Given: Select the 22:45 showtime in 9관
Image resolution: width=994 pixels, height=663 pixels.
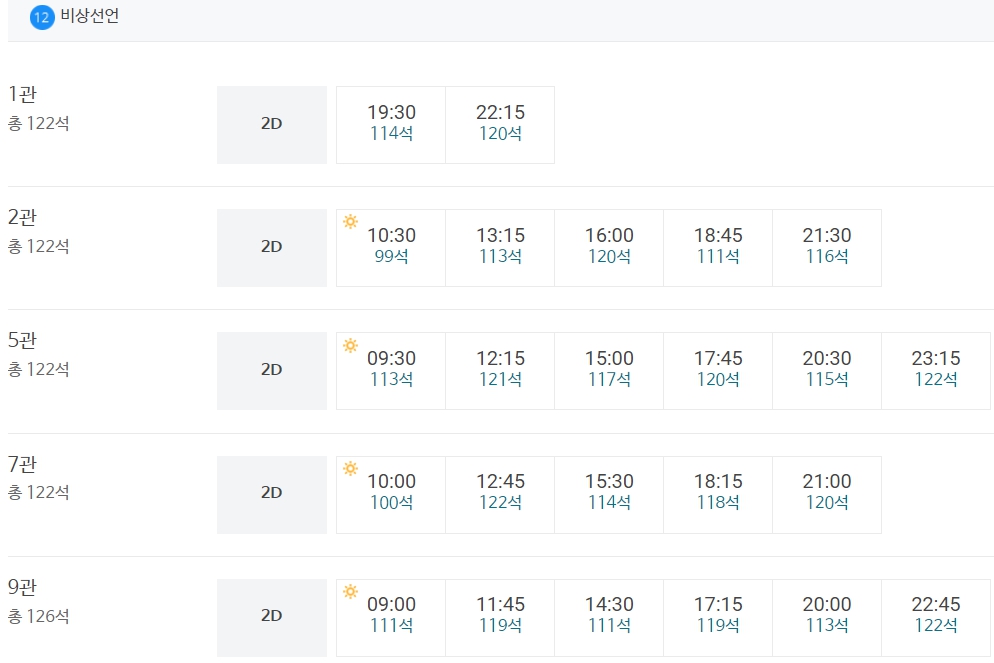Looking at the screenshot, I should pos(936,618).
